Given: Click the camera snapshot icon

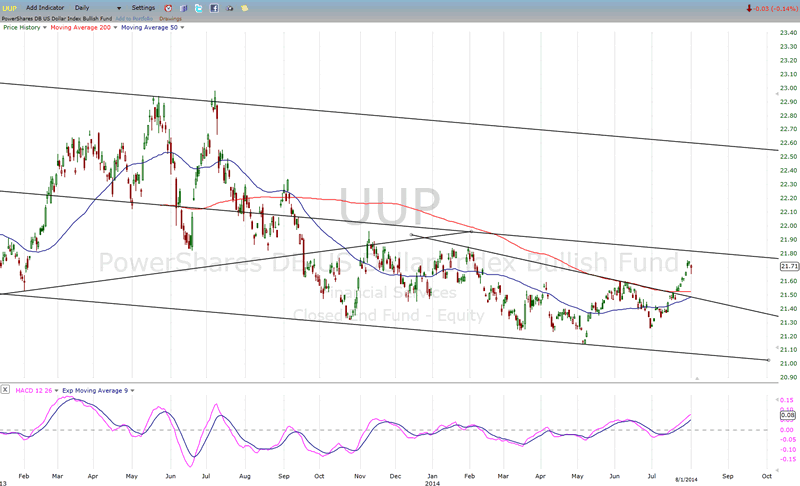Looking at the screenshot, I should tap(230, 8).
